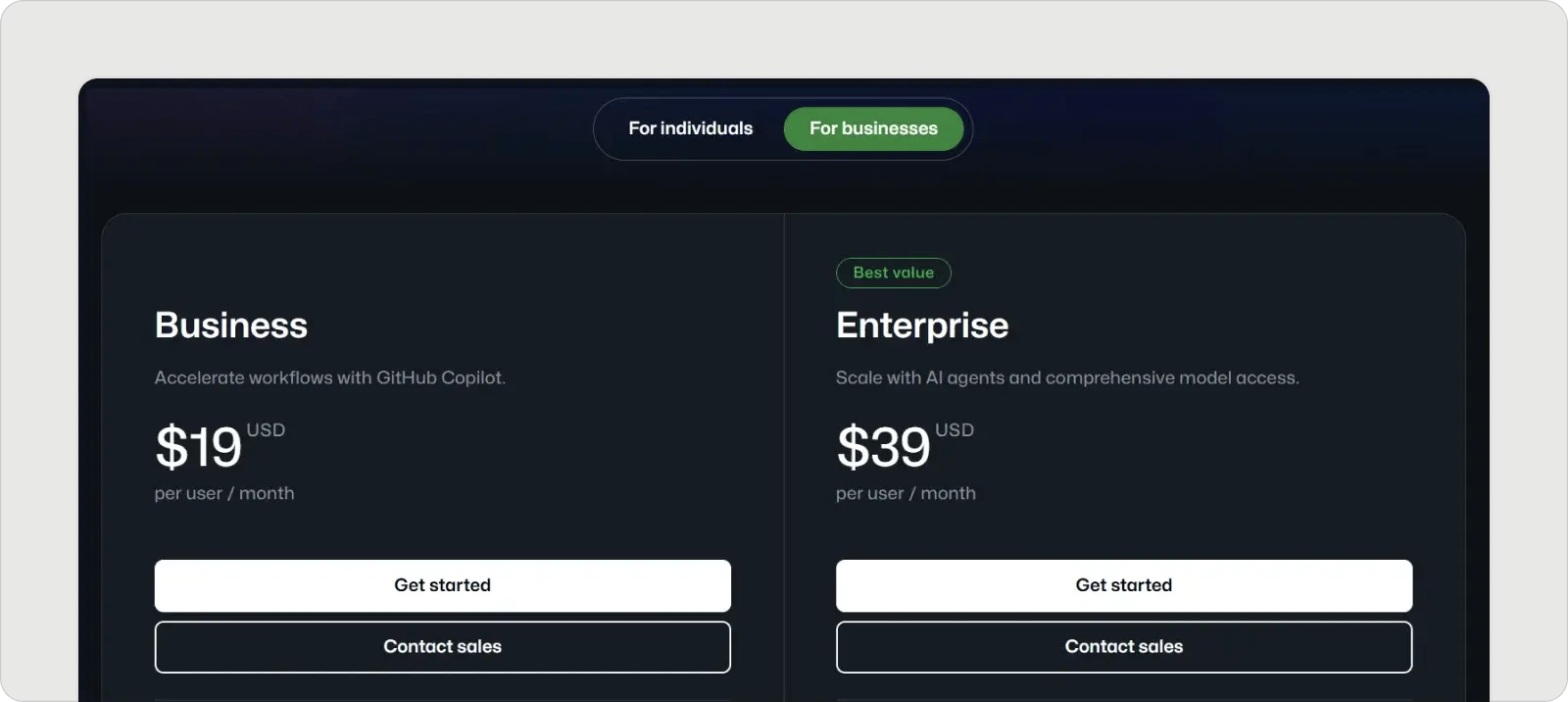Click the $19 price text
This screenshot has height=702, width=1568.
[198, 448]
